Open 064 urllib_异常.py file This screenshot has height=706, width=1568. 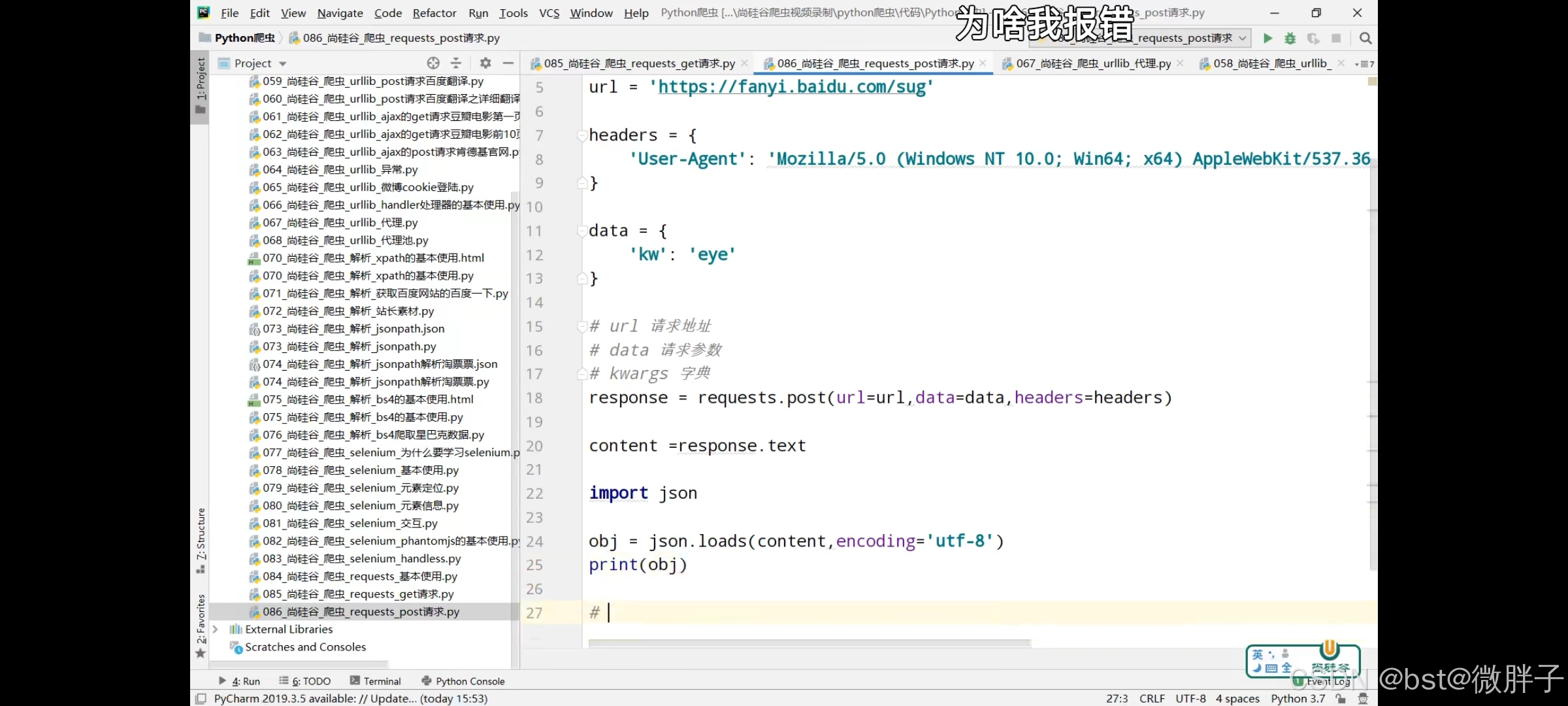click(x=333, y=170)
